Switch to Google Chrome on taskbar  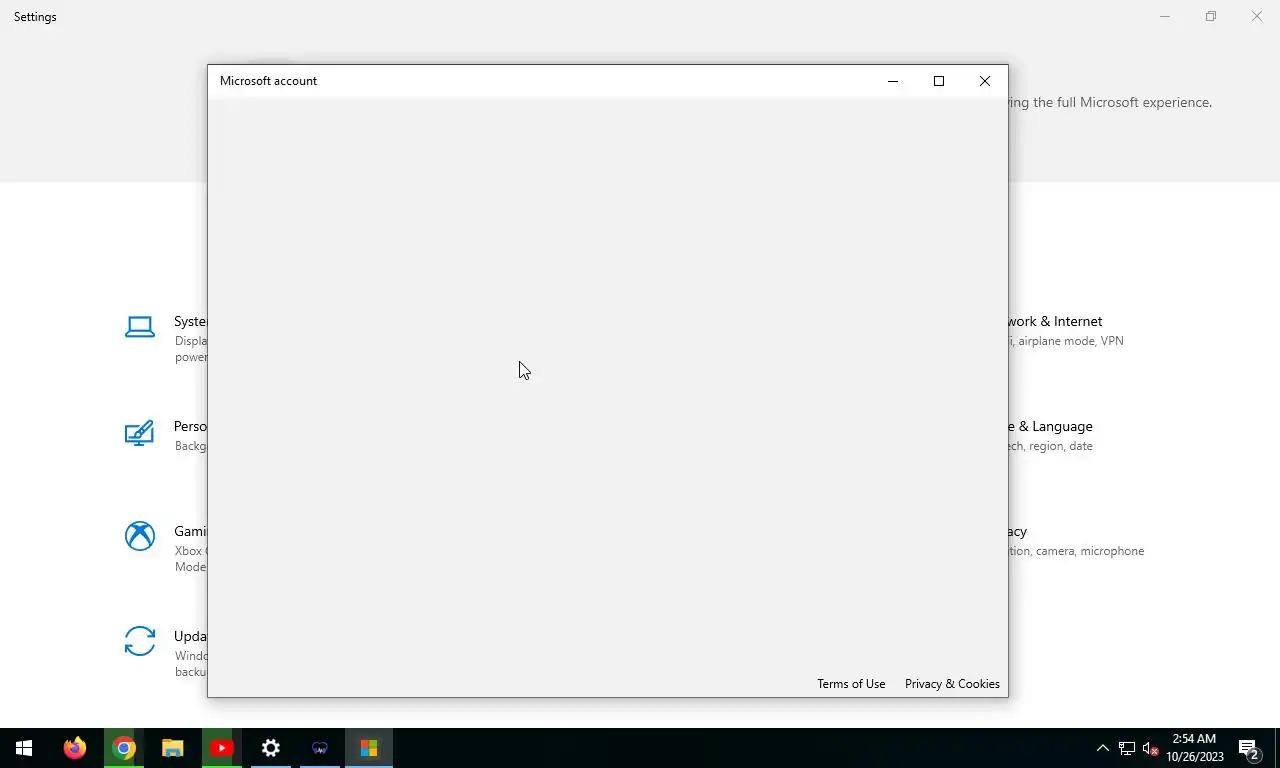coord(123,748)
